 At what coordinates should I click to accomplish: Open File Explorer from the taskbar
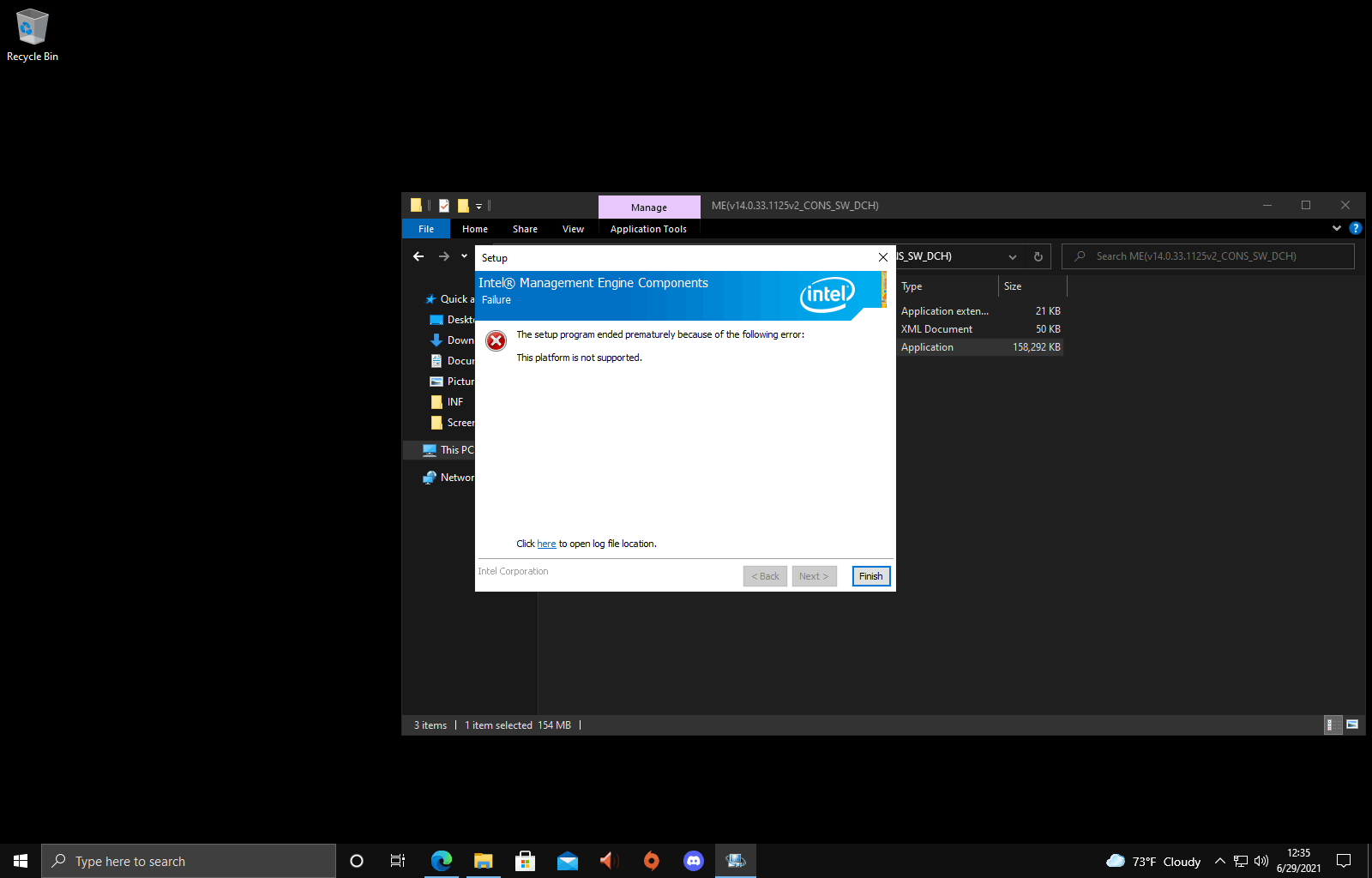[x=484, y=861]
